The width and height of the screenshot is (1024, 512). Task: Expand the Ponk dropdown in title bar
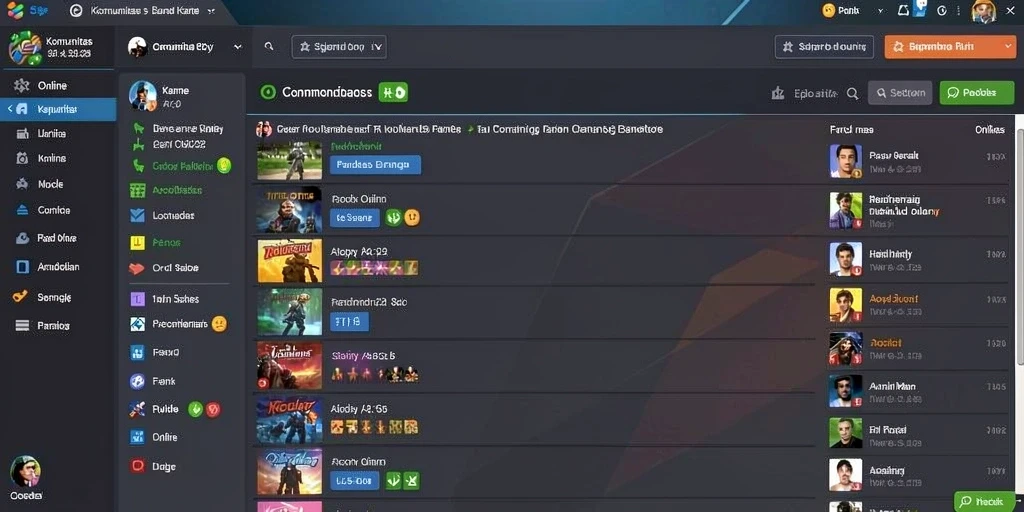880,10
